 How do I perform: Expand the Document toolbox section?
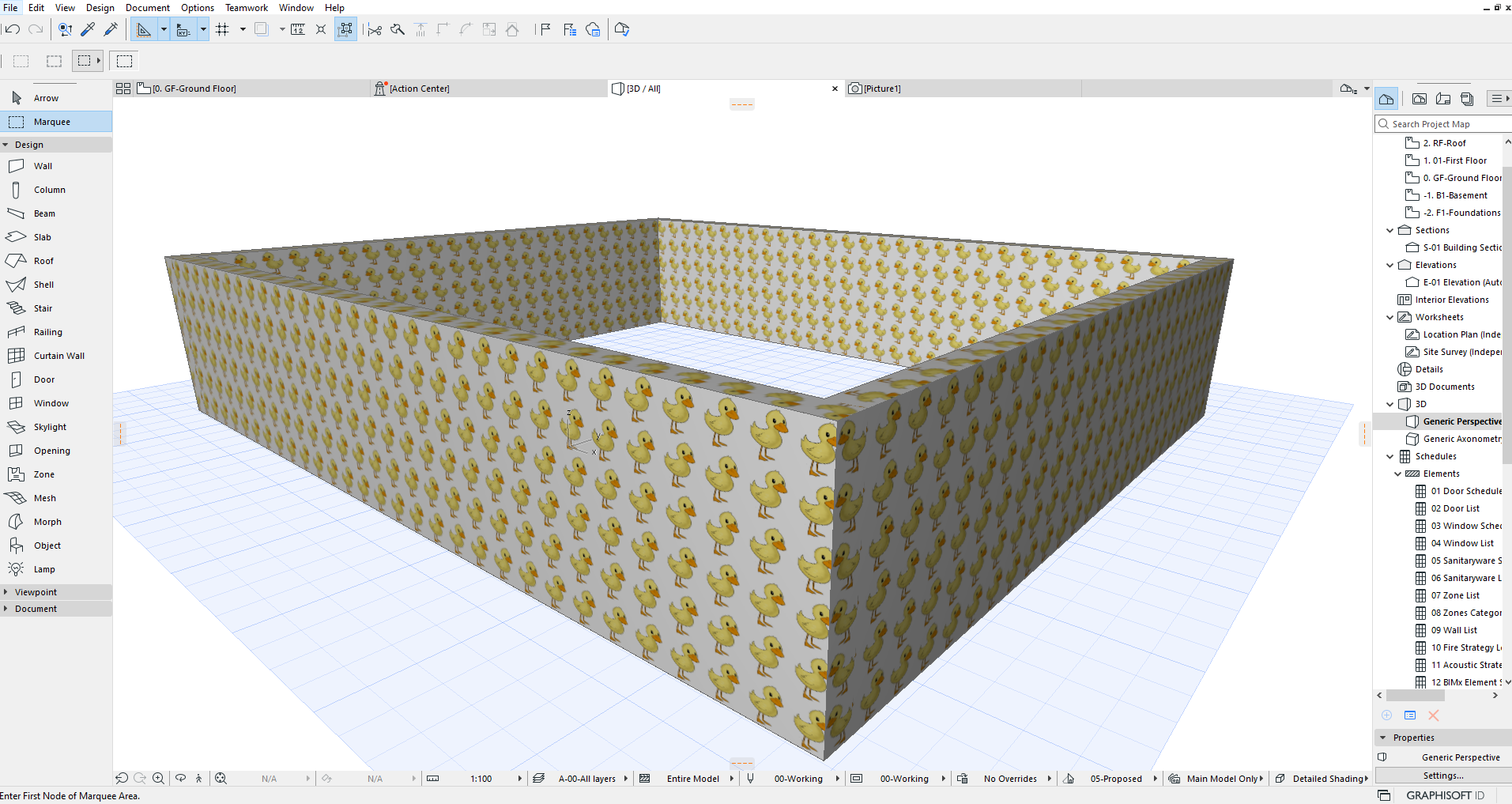coord(6,609)
